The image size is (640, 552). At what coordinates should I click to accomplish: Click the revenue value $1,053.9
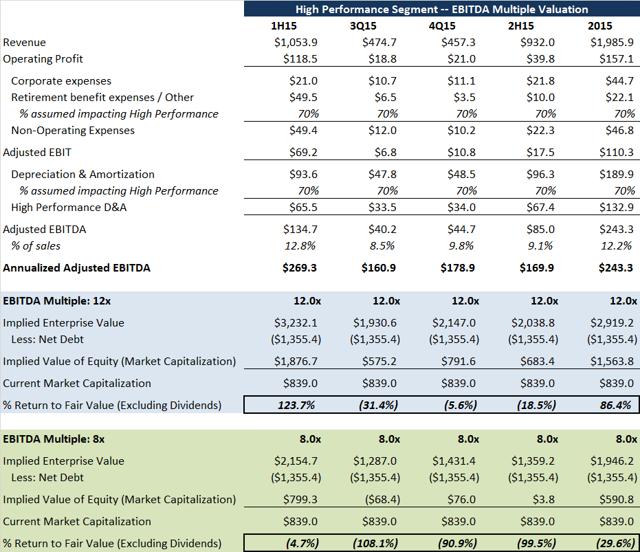[296, 42]
